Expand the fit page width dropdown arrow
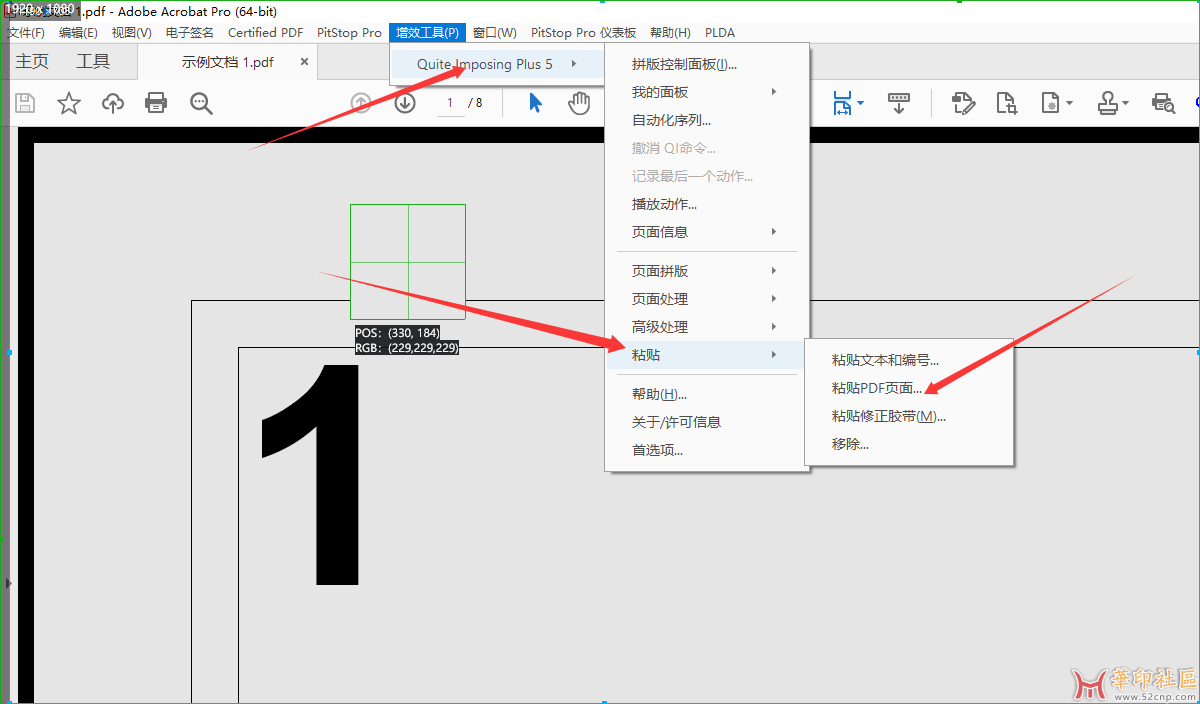Screen dimensions: 1200x704 (x=861, y=103)
